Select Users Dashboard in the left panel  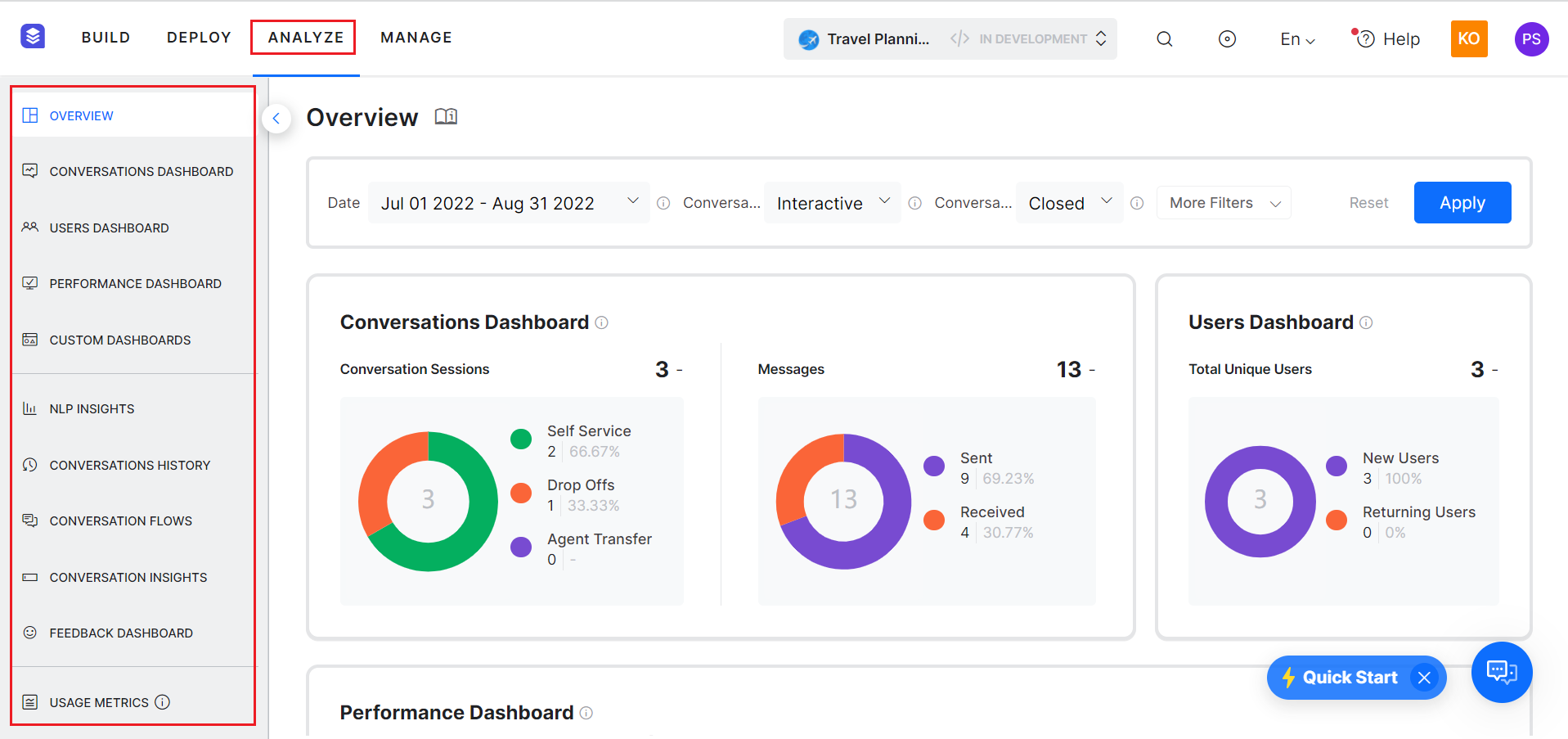click(x=109, y=228)
